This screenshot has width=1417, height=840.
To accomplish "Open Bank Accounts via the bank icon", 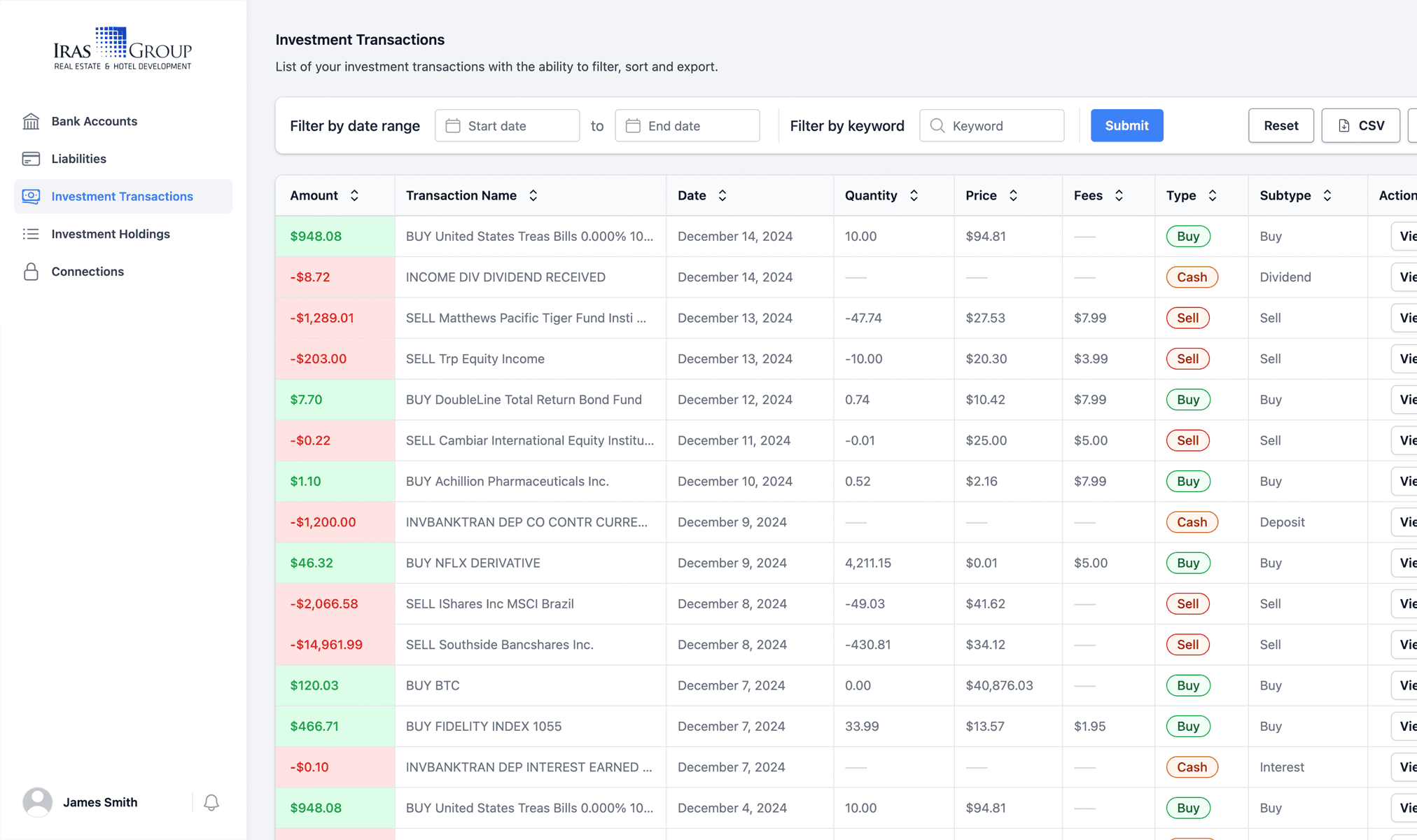I will coord(31,121).
